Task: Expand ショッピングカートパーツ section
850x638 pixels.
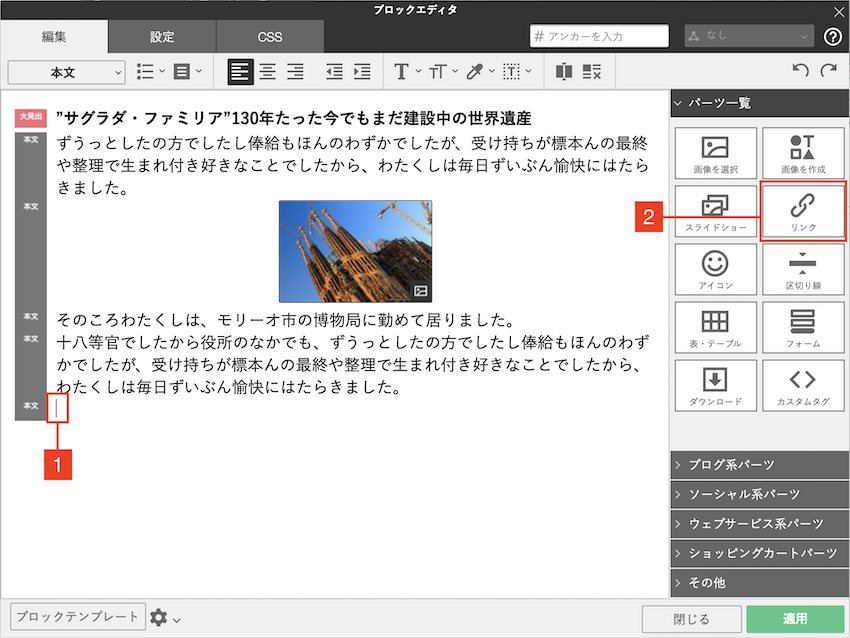Action: point(759,553)
